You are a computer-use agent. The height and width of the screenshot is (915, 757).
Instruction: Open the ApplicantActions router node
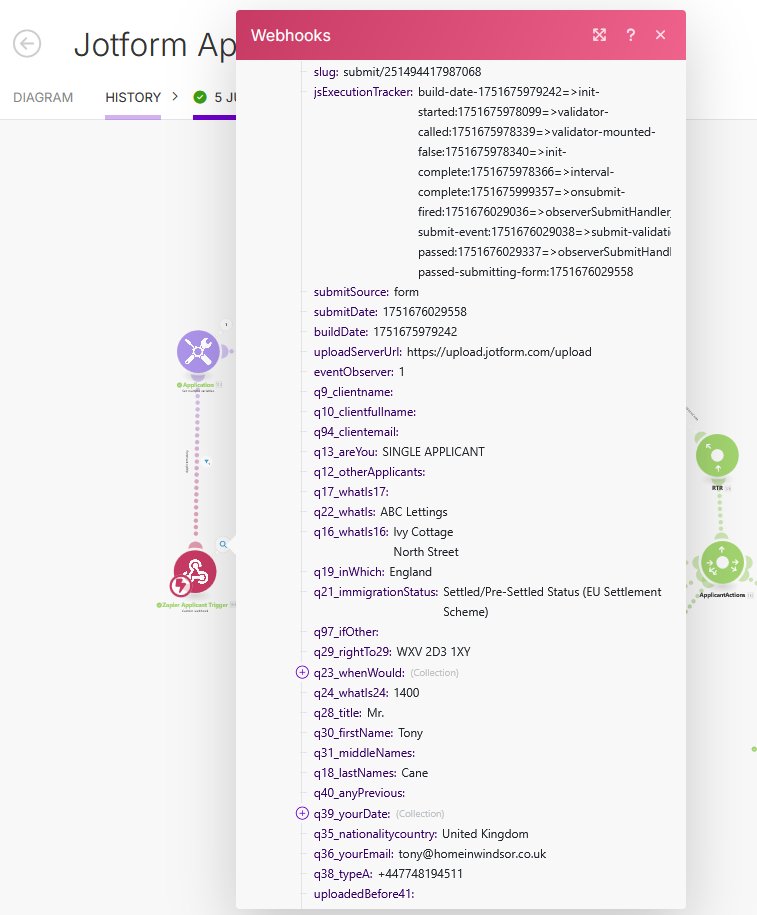722,563
